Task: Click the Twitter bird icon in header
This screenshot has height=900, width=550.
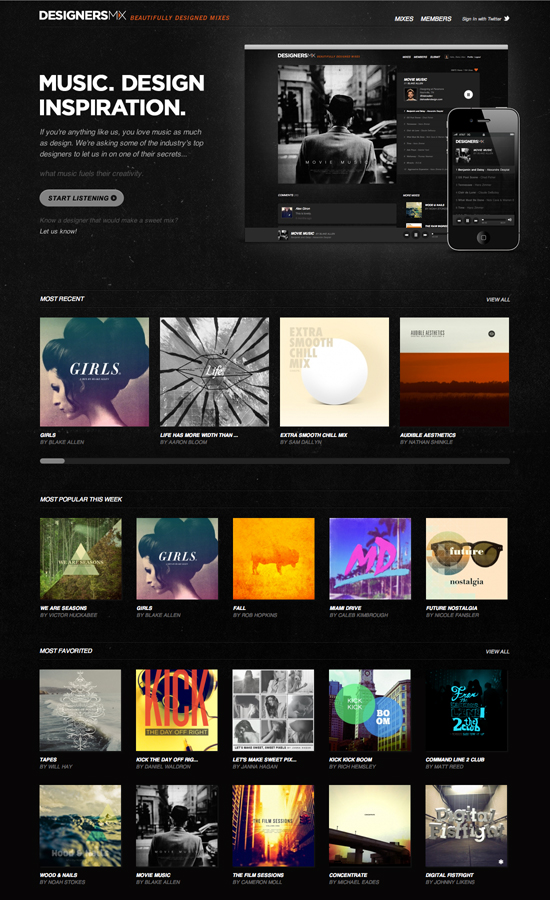Action: [x=507, y=18]
